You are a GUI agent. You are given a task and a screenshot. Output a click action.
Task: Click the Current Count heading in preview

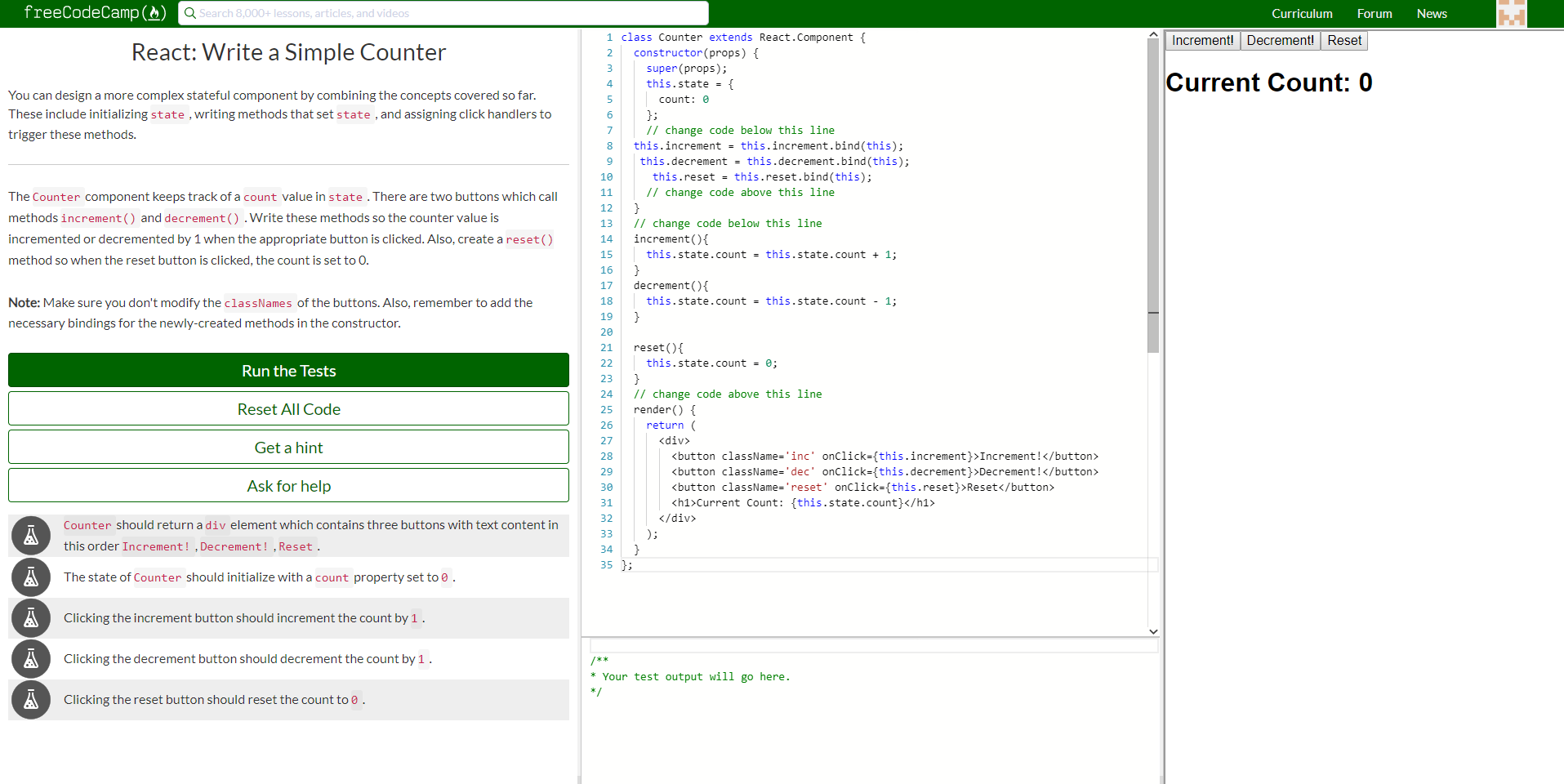click(1268, 82)
